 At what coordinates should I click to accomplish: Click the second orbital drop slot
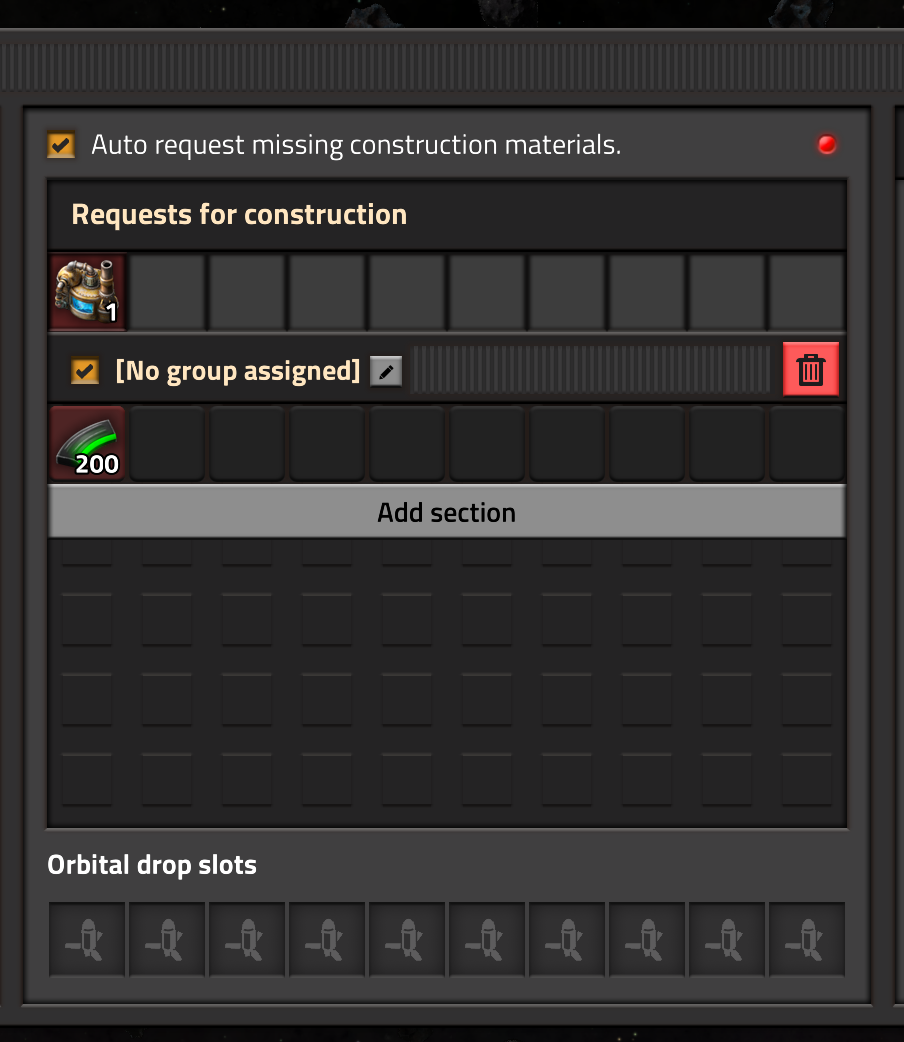tap(168, 939)
